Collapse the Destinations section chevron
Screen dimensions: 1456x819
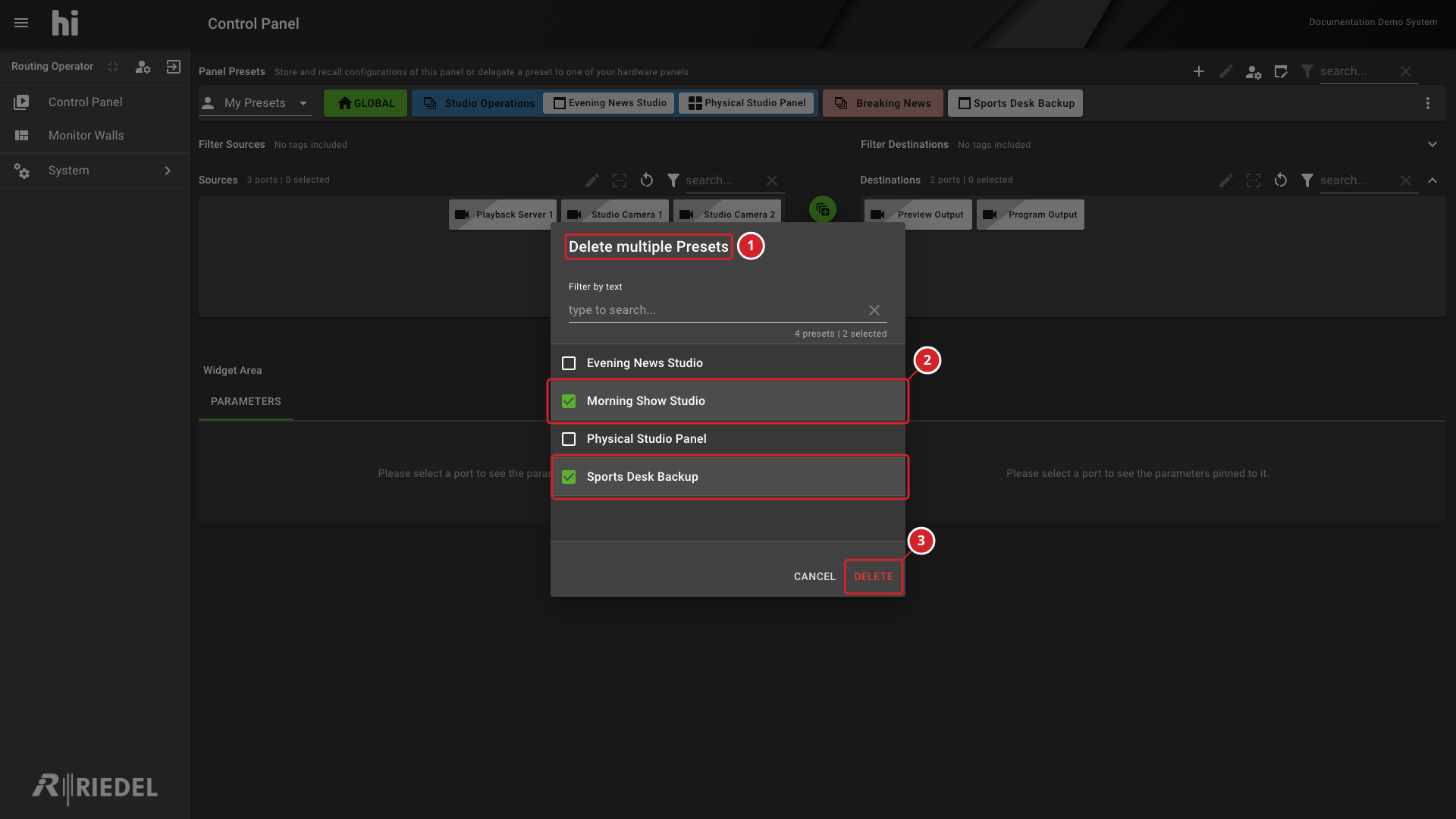[1432, 180]
